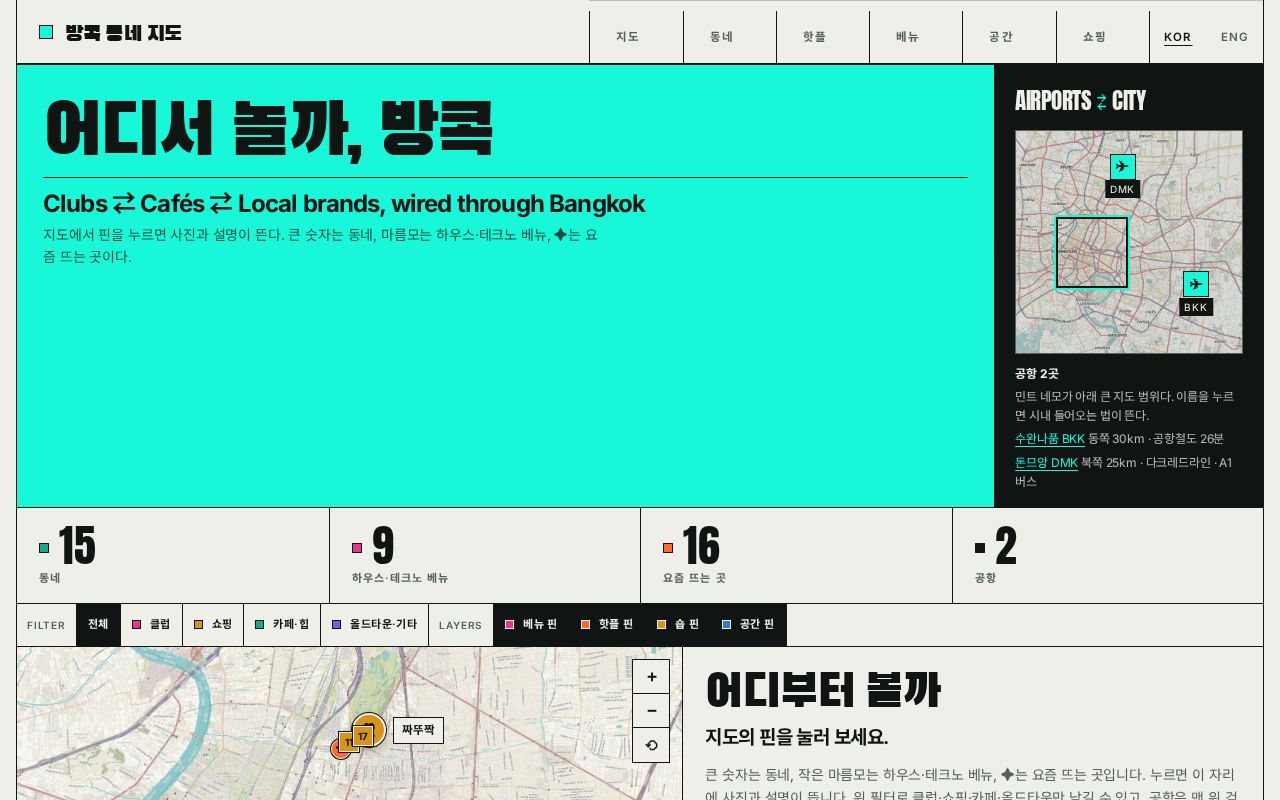Filter map by 카페·힙
This screenshot has width=1280, height=800.
pos(282,625)
